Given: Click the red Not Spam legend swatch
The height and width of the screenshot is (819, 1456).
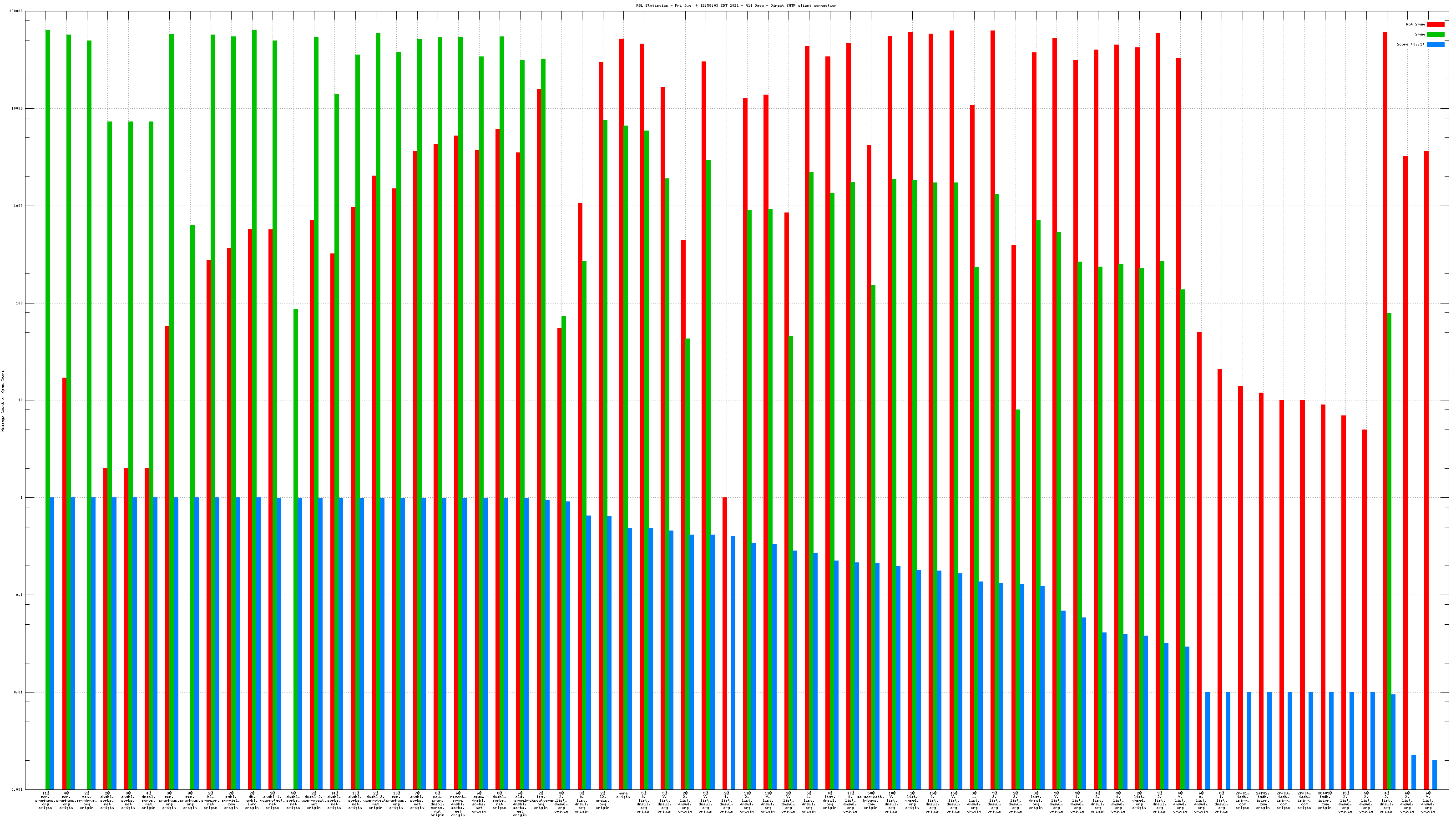Looking at the screenshot, I should pos(1435,24).
